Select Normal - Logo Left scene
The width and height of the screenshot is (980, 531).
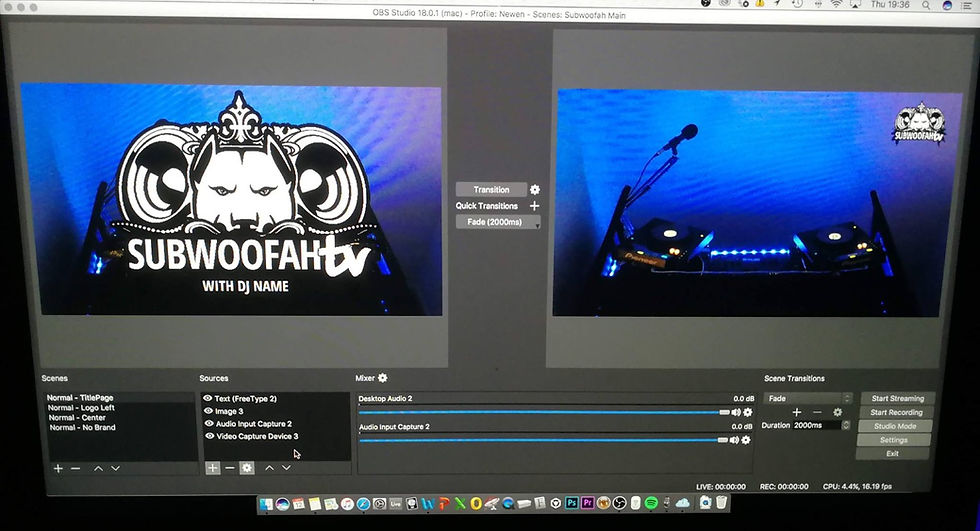(x=120, y=407)
